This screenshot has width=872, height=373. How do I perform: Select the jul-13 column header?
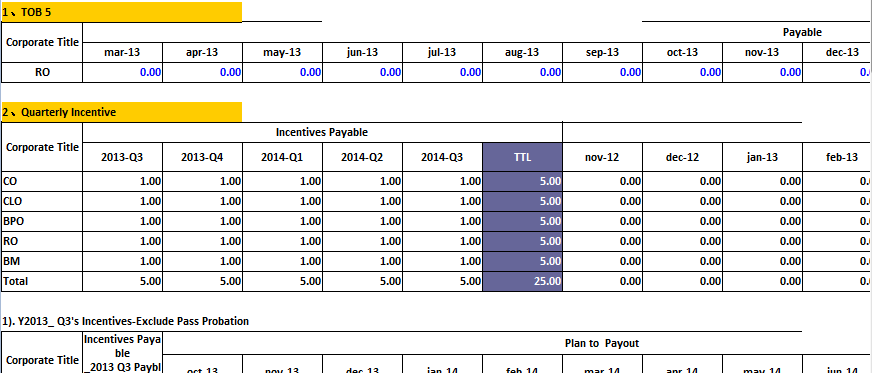click(x=443, y=53)
